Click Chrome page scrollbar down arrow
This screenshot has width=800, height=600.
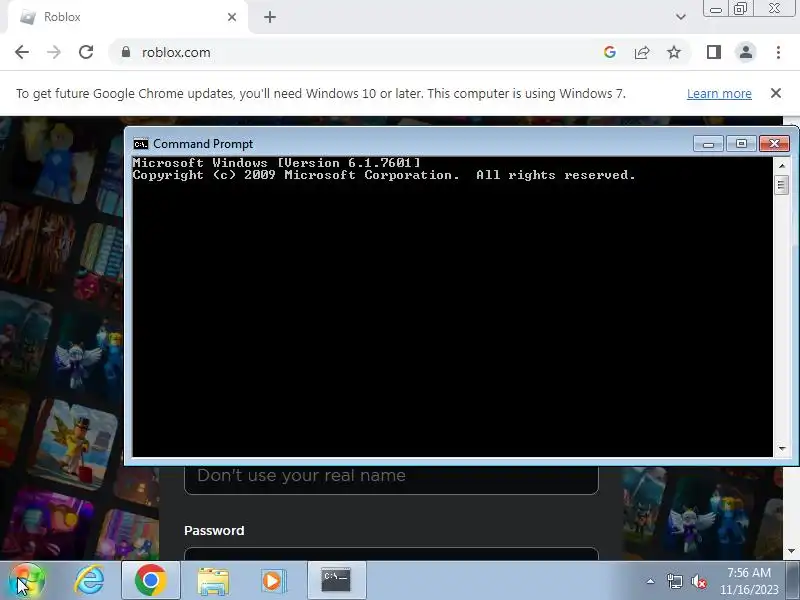[791, 551]
